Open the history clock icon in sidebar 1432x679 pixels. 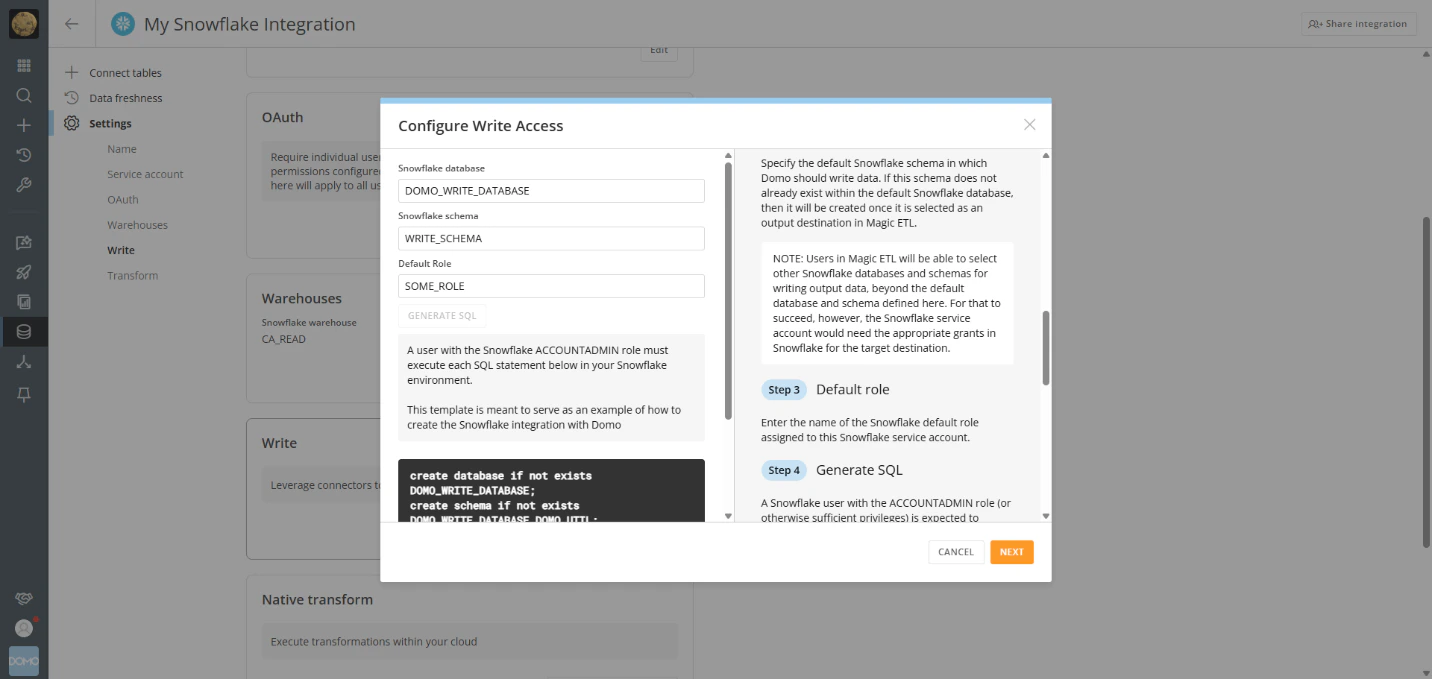(24, 155)
